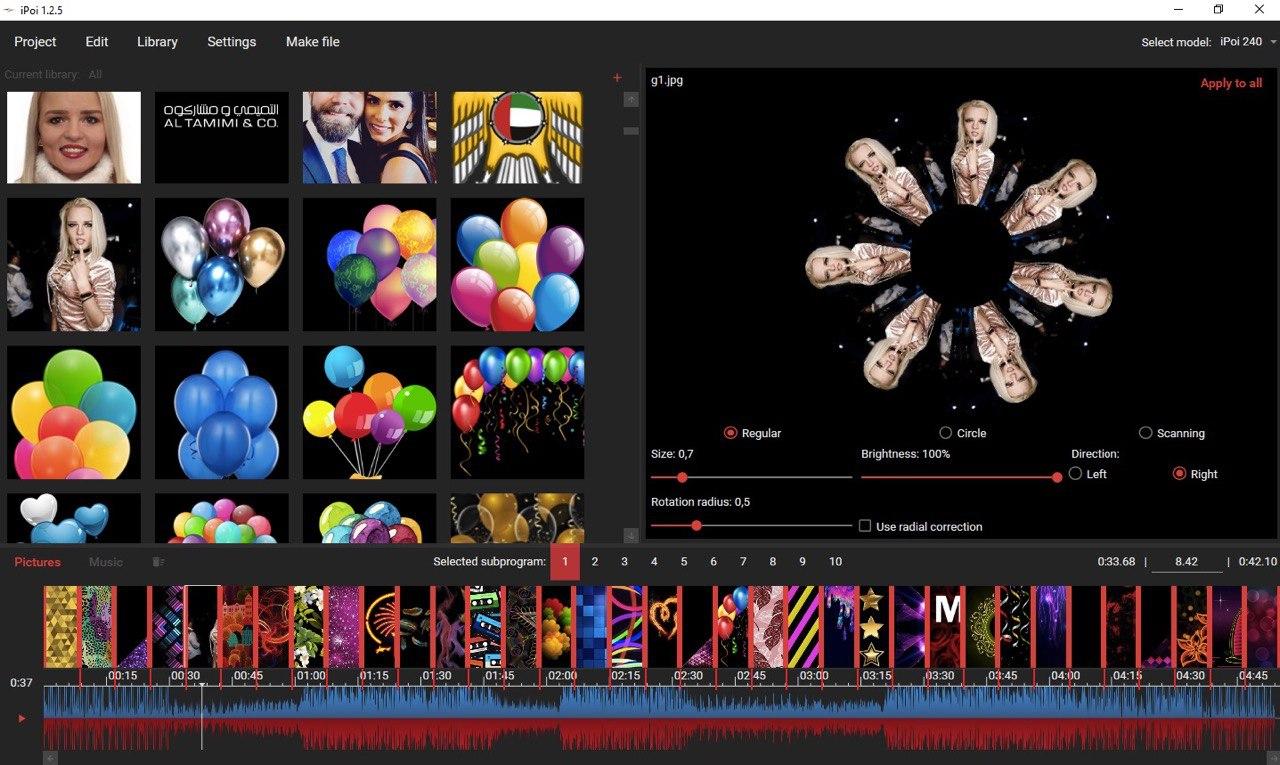Open the Select model dropdown

click(x=1248, y=42)
